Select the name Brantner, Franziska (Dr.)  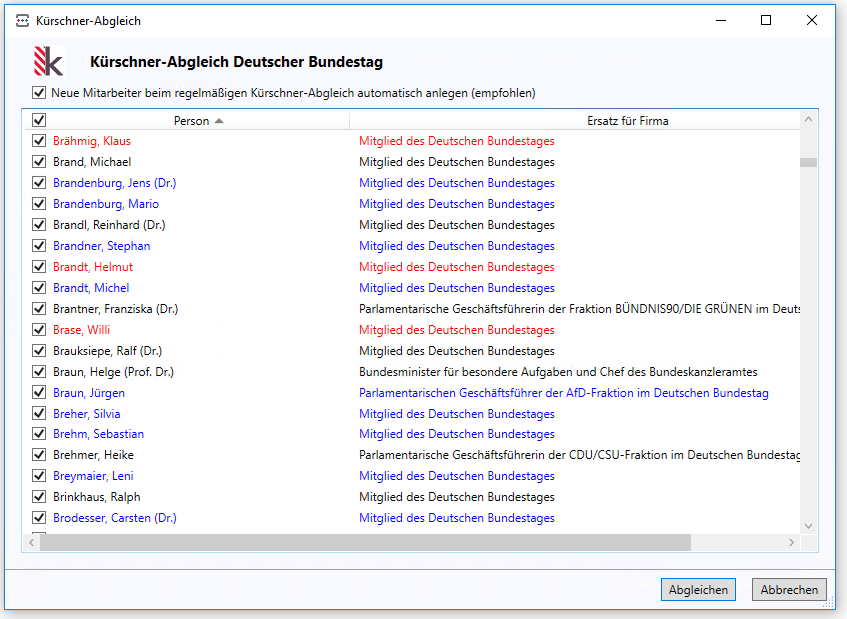click(116, 309)
